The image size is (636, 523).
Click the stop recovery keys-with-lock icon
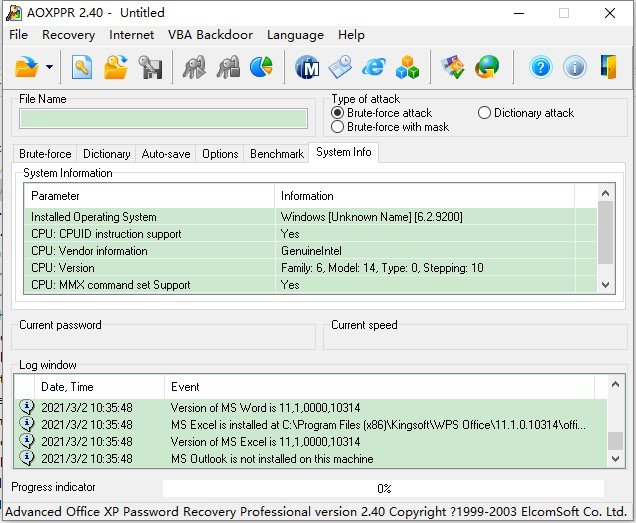click(x=228, y=67)
